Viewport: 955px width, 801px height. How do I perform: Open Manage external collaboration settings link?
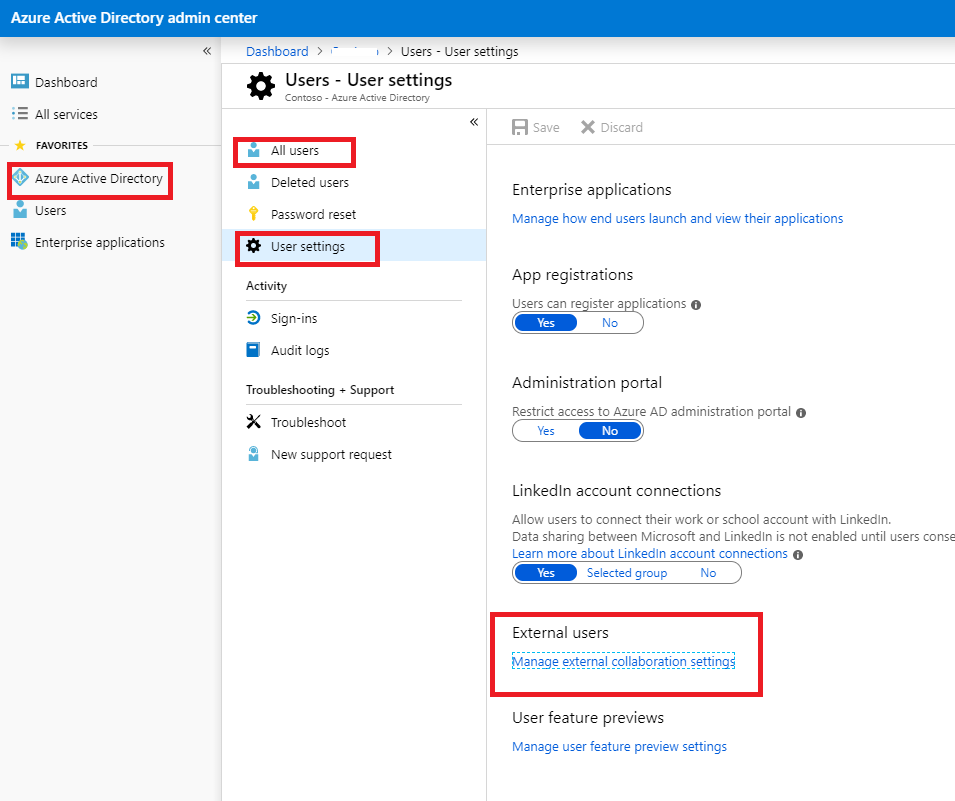tap(623, 661)
